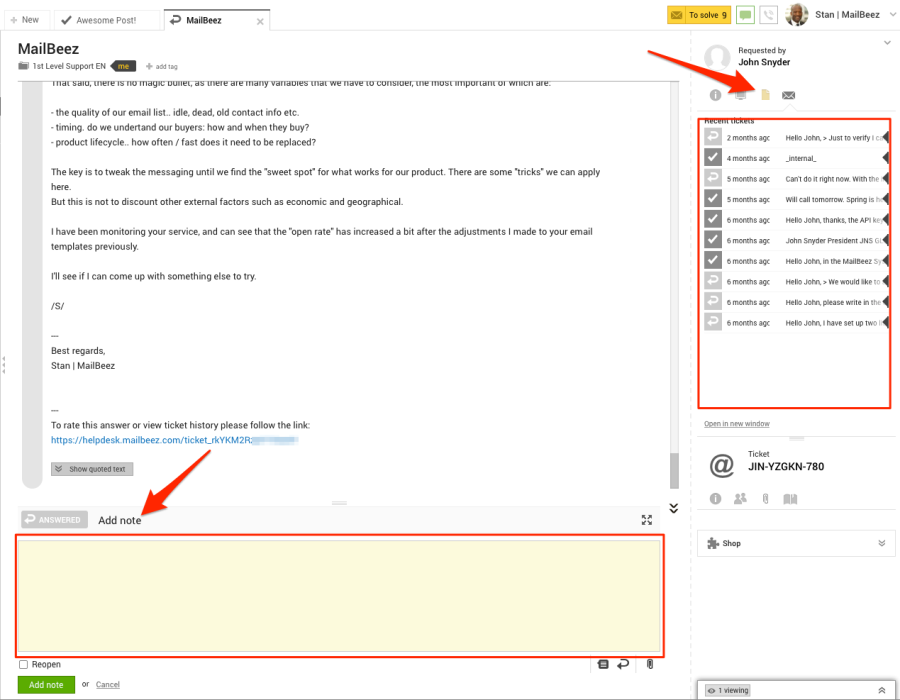Collapse requester panel chevron at top right
Viewport: 900px width, 700px height.
pos(887,43)
